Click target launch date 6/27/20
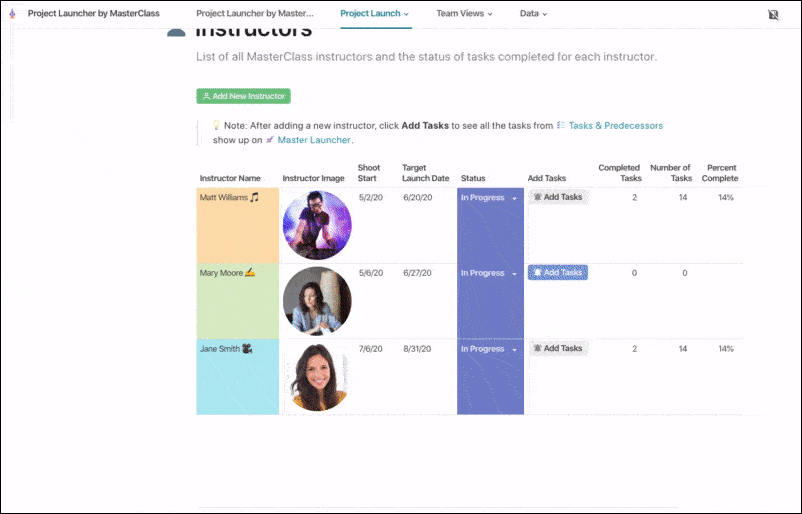802x514 pixels. 417,273
